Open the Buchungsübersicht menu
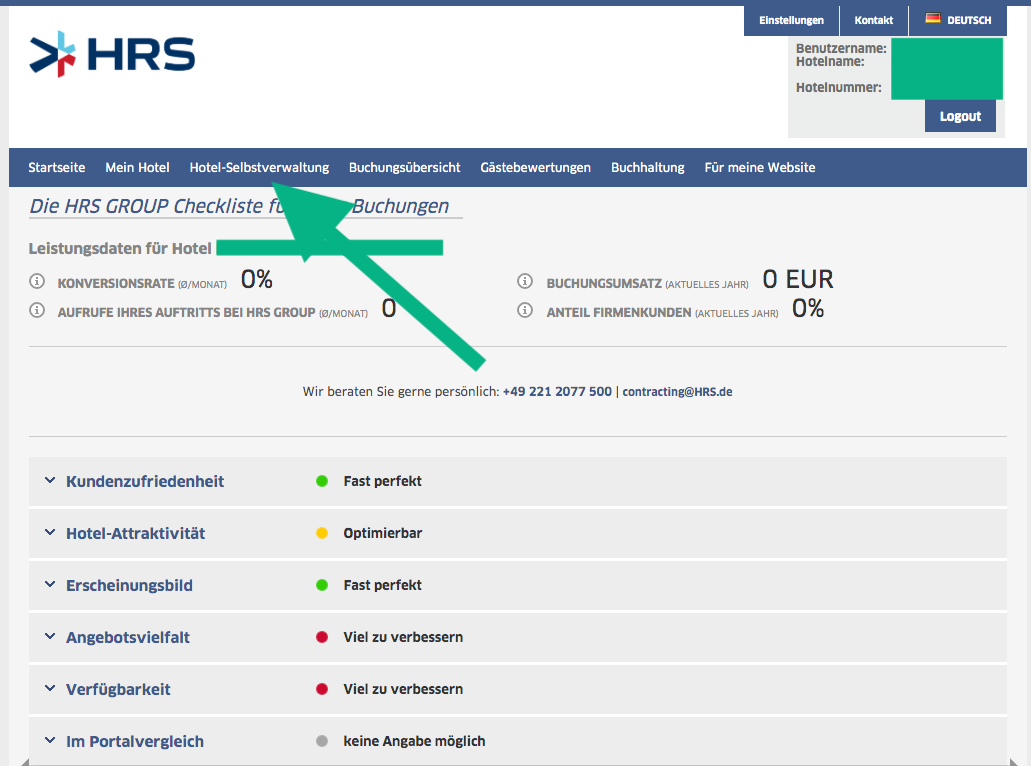The image size is (1031, 766). point(404,168)
